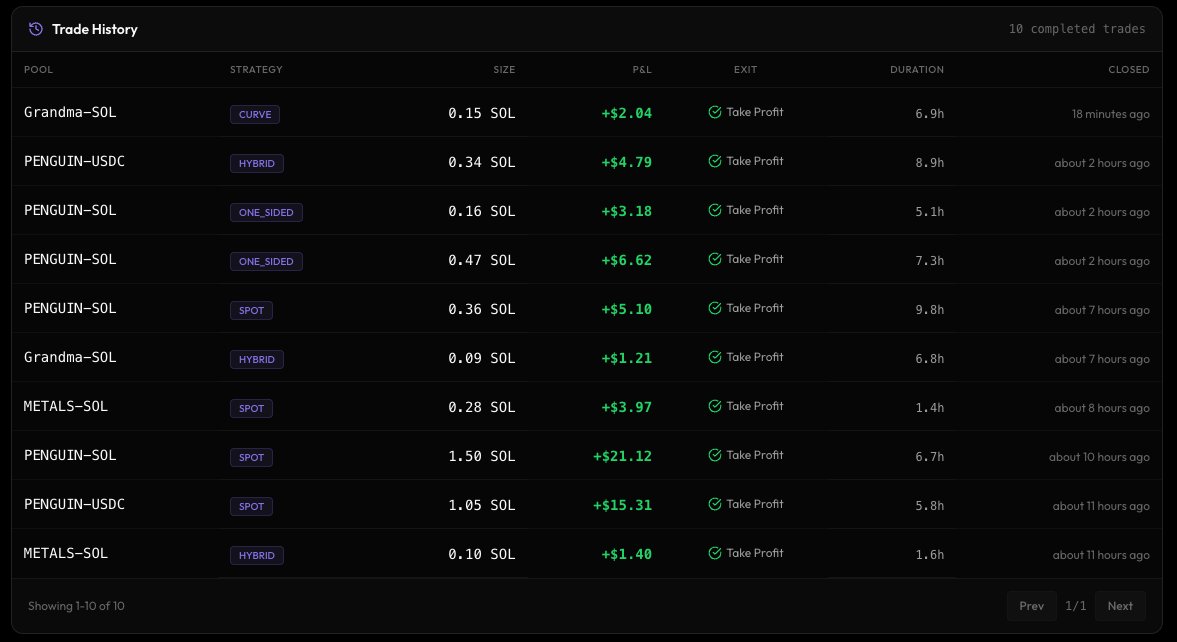Select the METALS-SOL pool with SPOT strategy
The width and height of the screenshot is (1177, 642).
65,406
